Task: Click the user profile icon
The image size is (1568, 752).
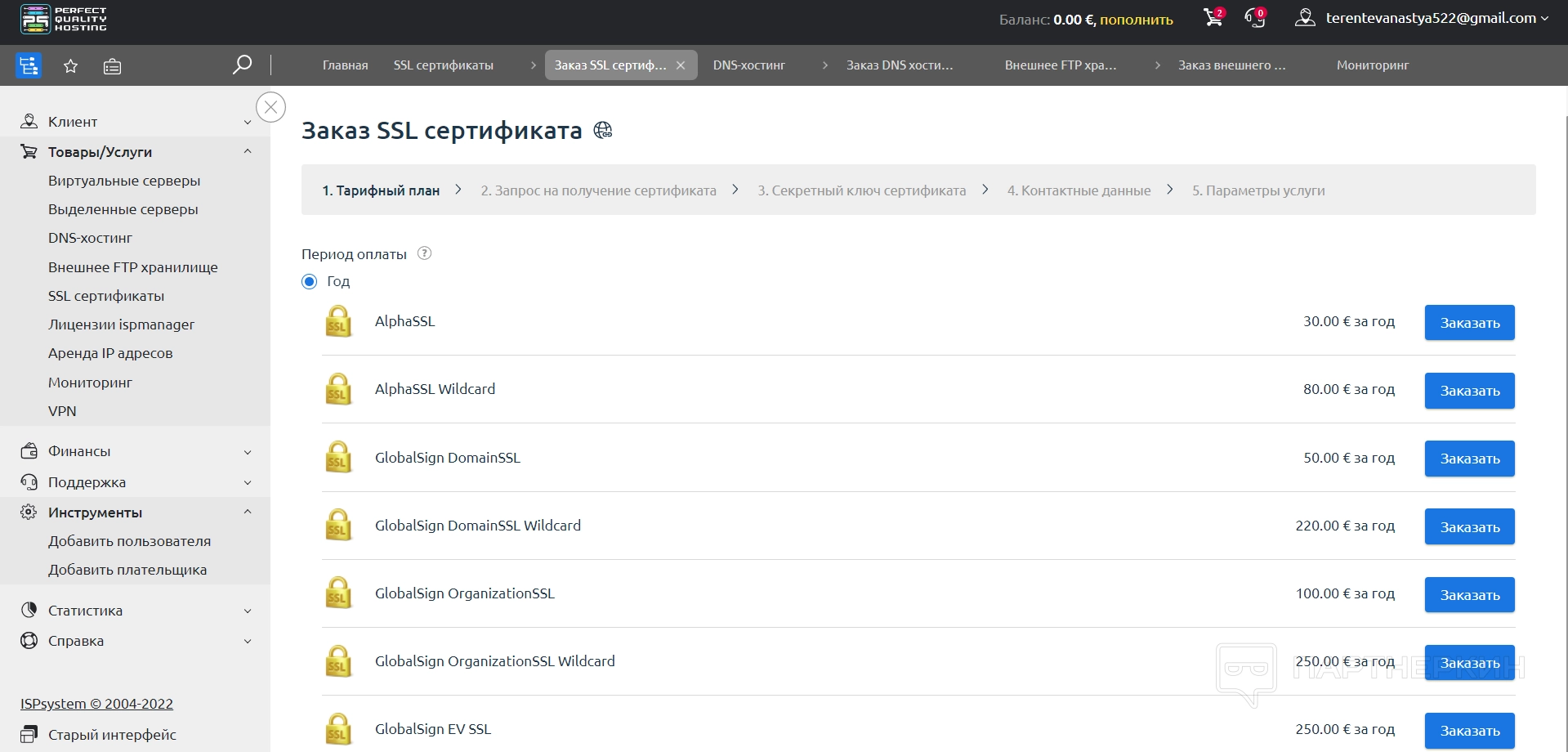Action: [x=1305, y=18]
